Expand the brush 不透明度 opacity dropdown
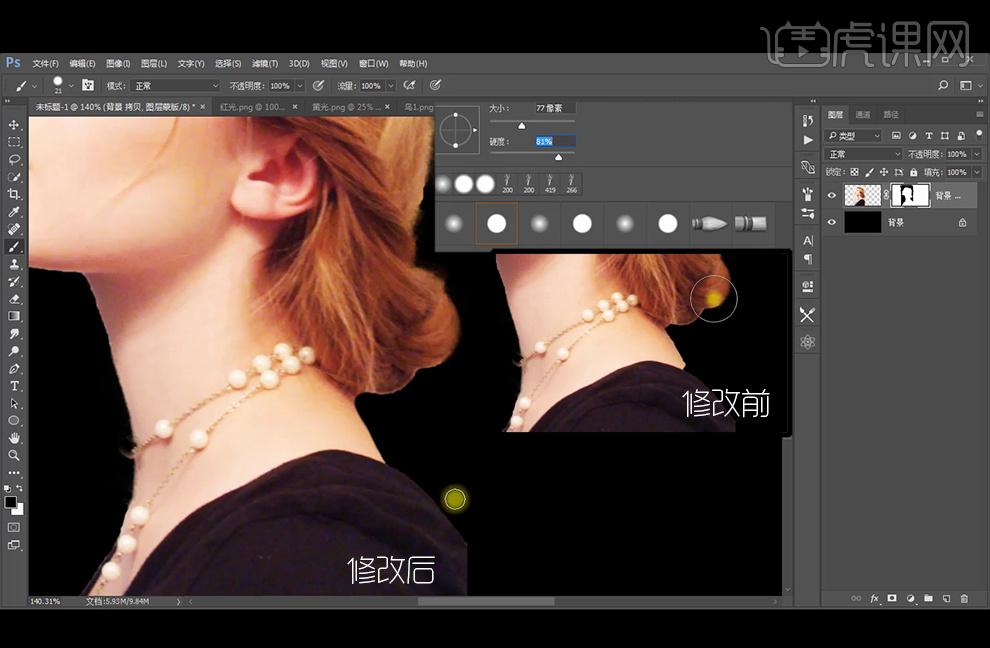This screenshot has height=648, width=990. 300,86
